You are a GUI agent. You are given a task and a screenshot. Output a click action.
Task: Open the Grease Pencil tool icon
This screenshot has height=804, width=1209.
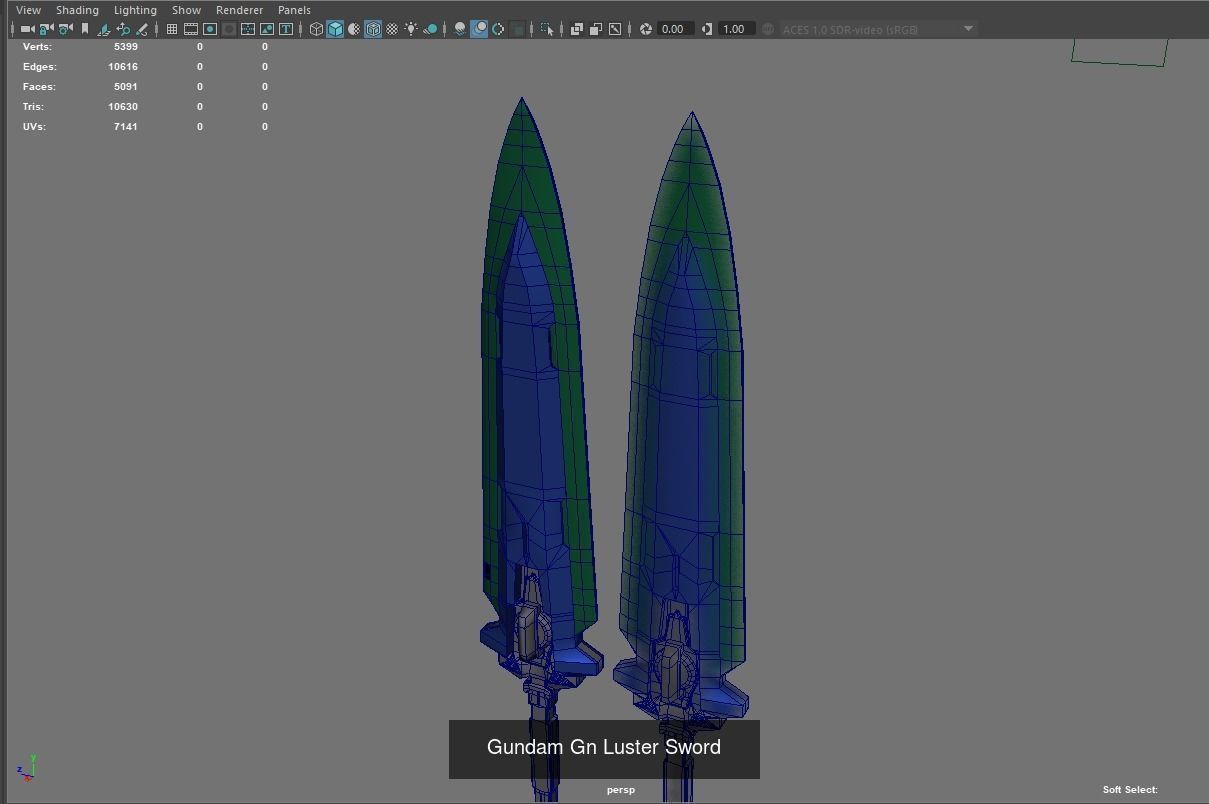pos(142,29)
